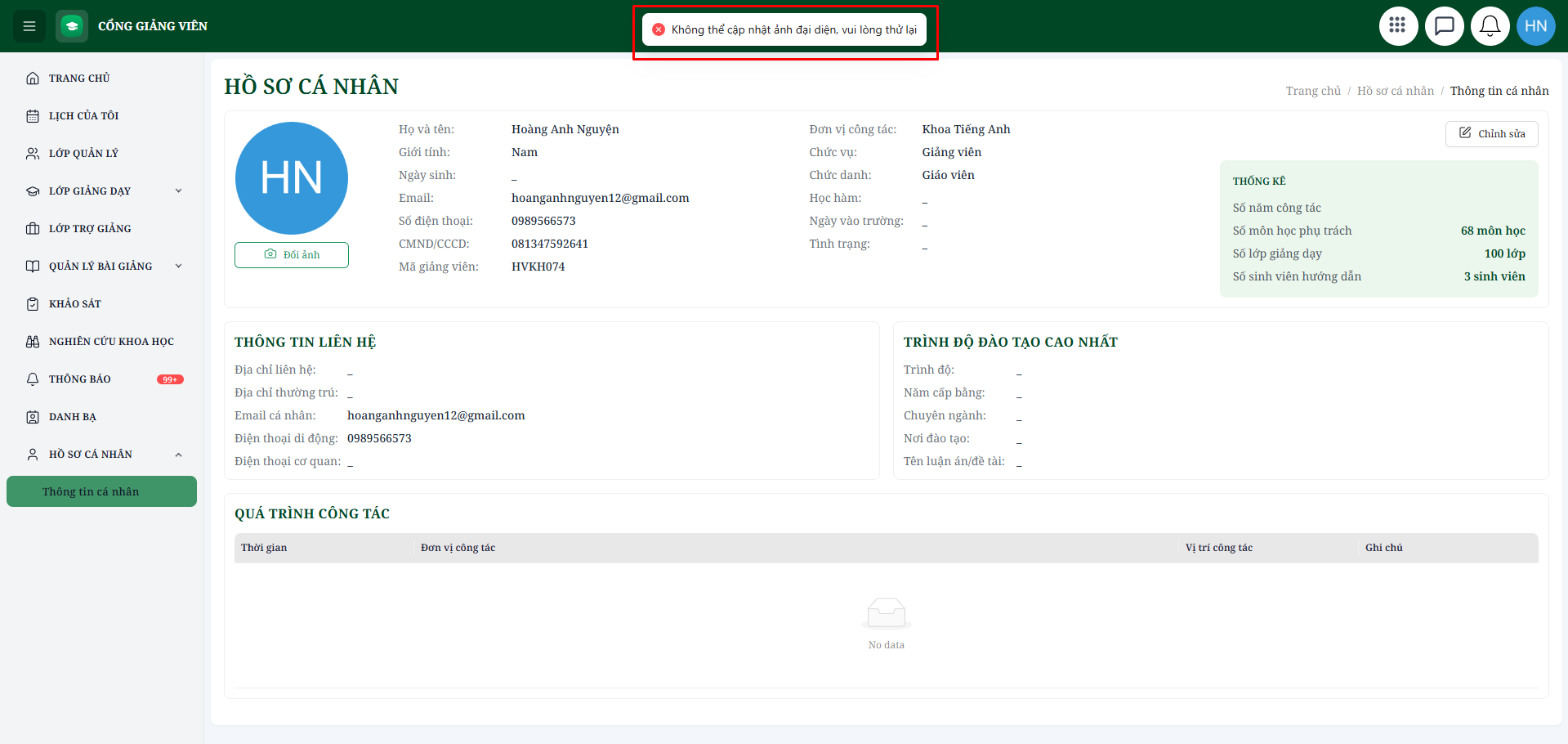
Task: Click the Đổi ảnh button
Action: pos(292,255)
